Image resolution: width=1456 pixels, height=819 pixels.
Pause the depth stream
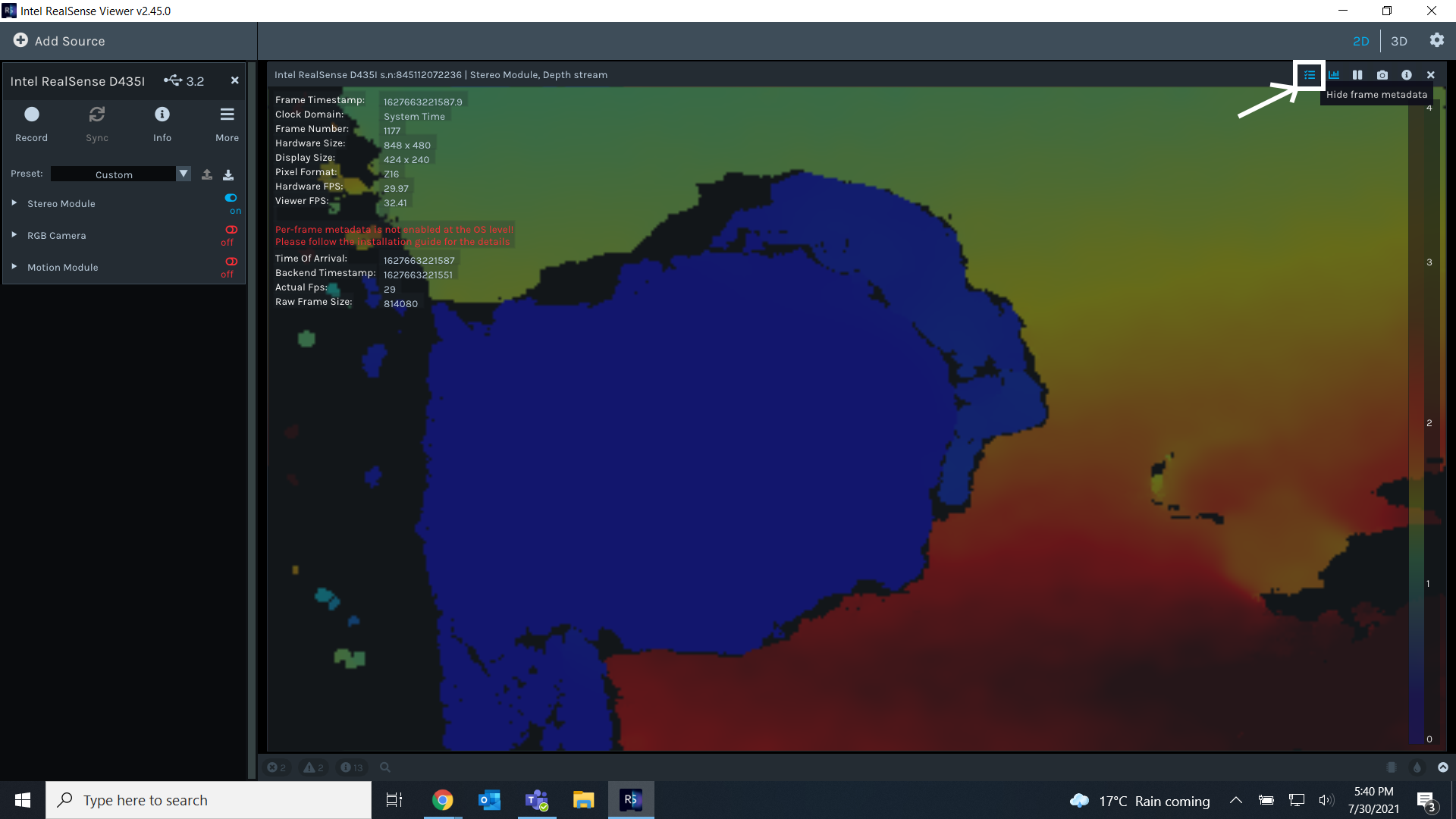click(x=1357, y=75)
